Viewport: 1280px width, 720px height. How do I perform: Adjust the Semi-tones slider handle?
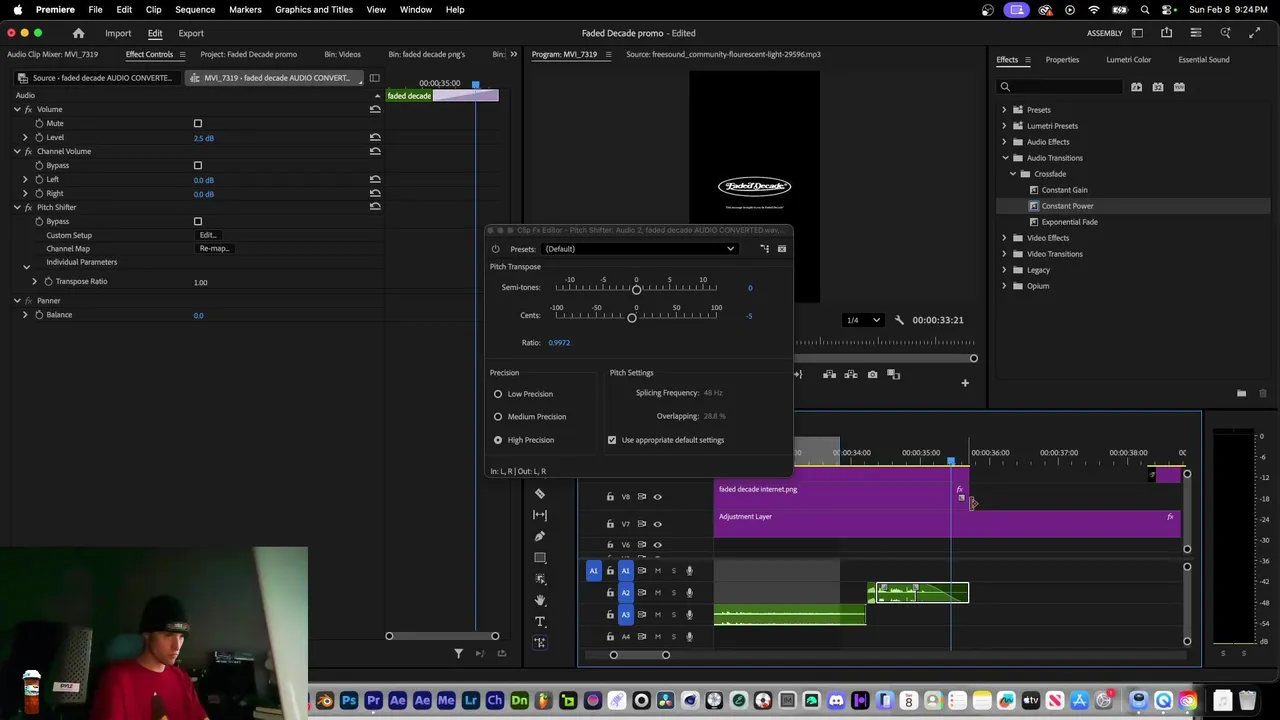(636, 289)
